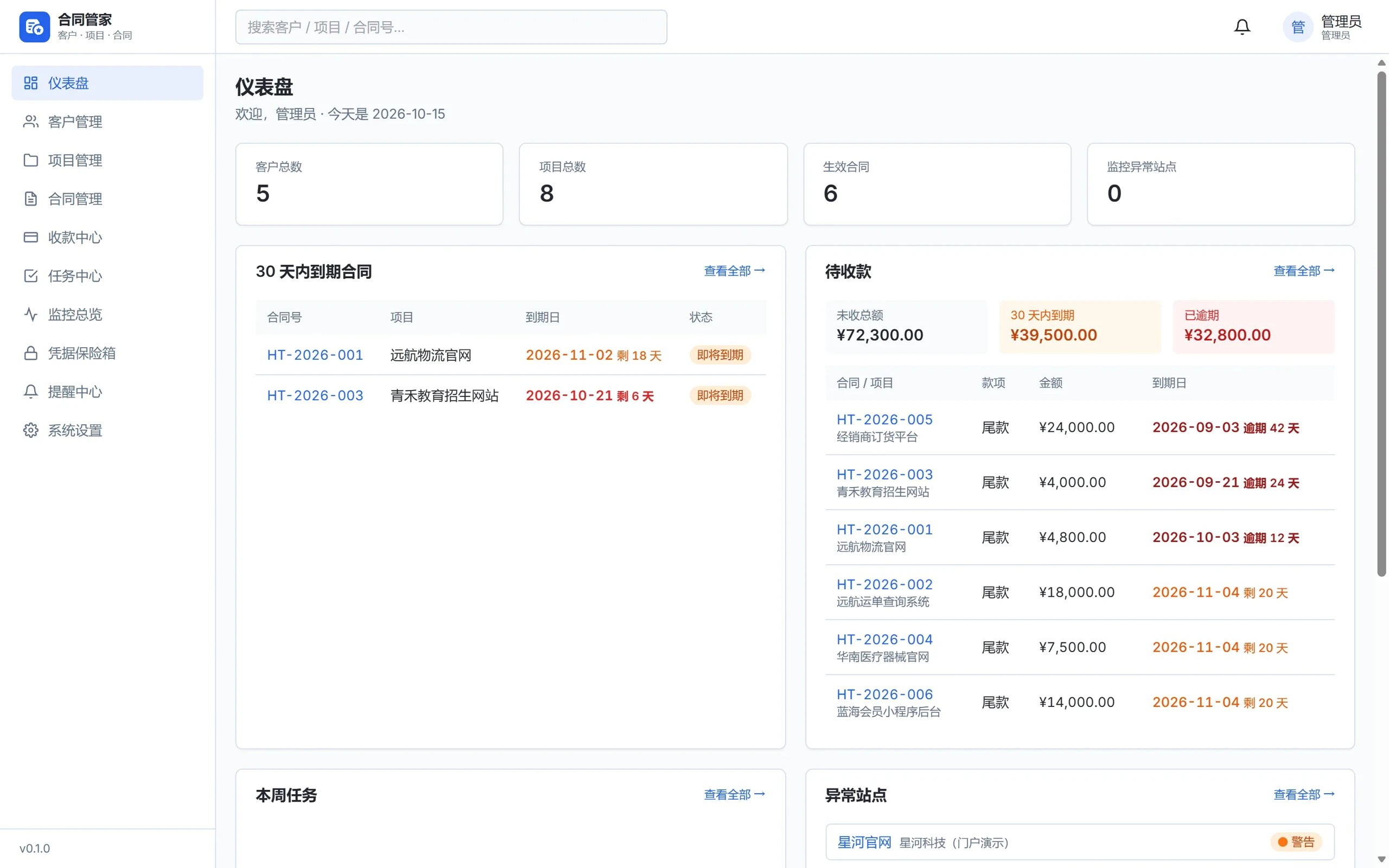Click the 30 天内到期 ¥39,500.00 summary tile
This screenshot has width=1389, height=868.
click(x=1080, y=327)
